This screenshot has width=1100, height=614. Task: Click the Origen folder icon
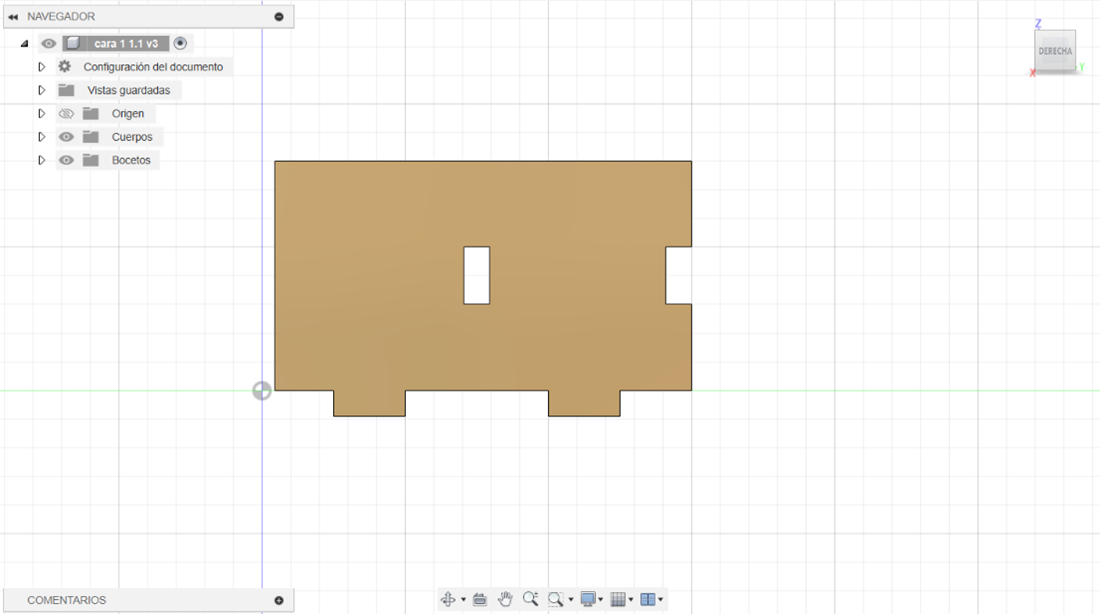tap(90, 113)
